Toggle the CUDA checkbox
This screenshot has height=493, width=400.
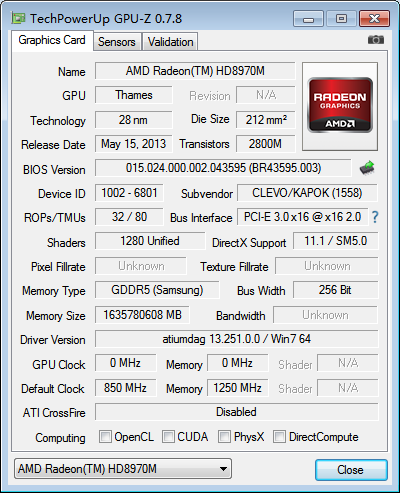click(168, 436)
